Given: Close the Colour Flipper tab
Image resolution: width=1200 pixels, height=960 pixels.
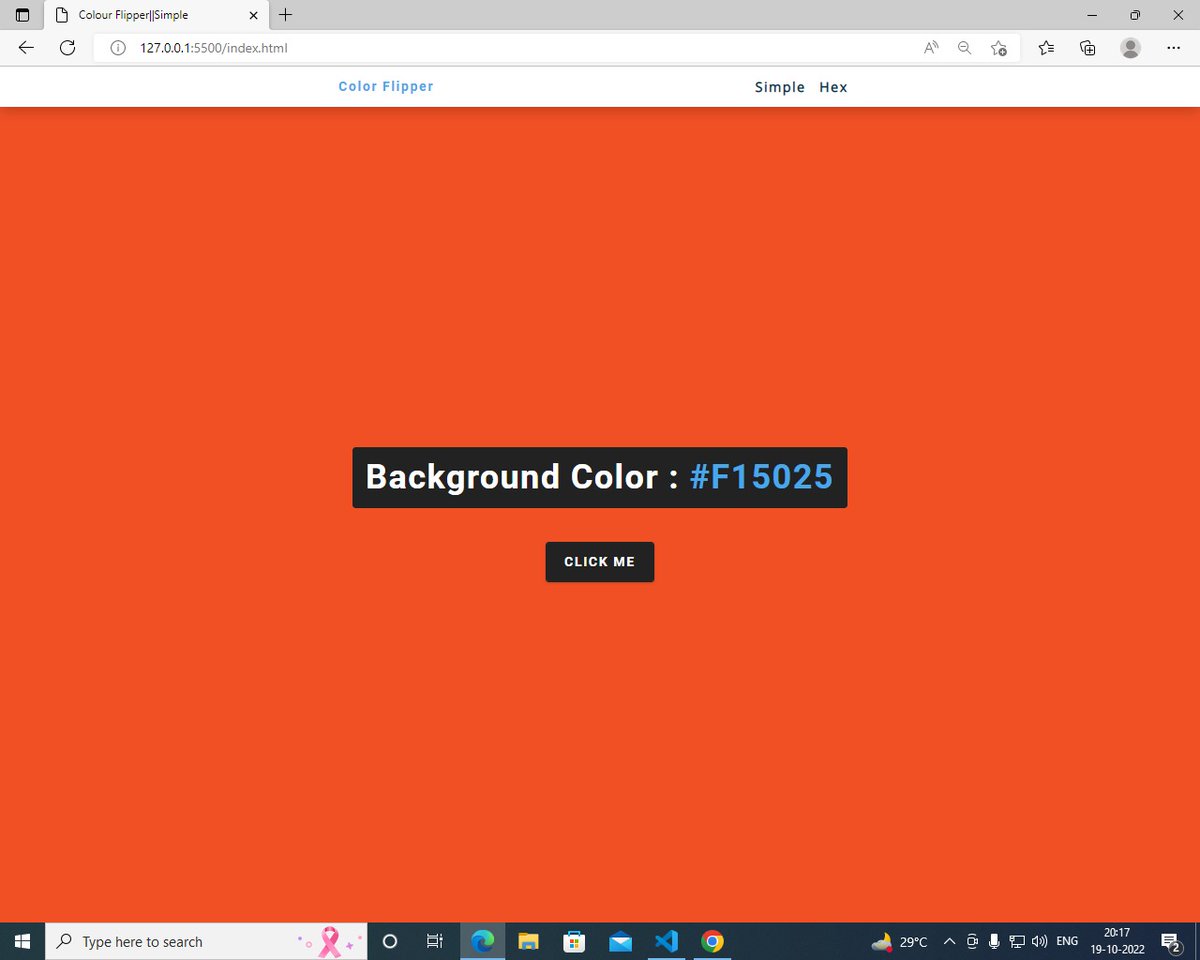Looking at the screenshot, I should [253, 16].
